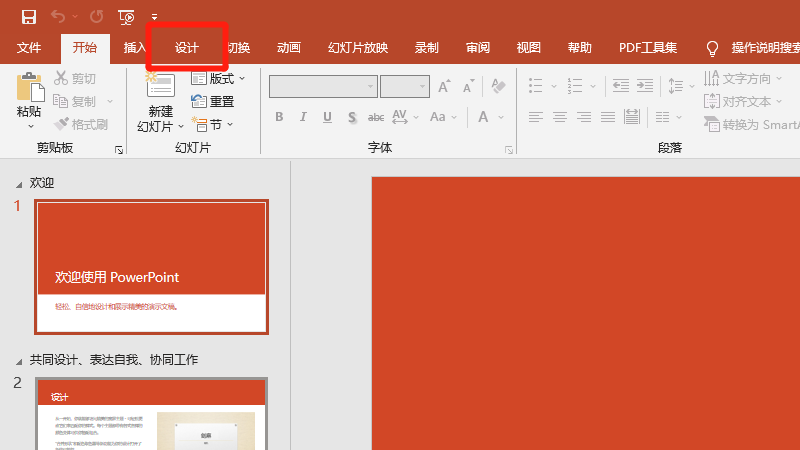
Task: Toggle Italic text formatting
Action: coord(303,118)
